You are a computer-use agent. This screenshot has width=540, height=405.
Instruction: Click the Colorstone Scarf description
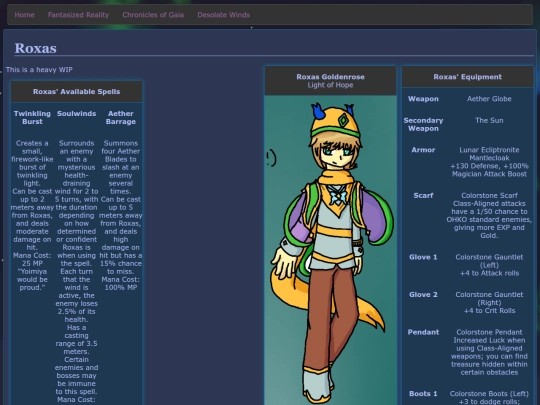pyautogui.click(x=489, y=216)
